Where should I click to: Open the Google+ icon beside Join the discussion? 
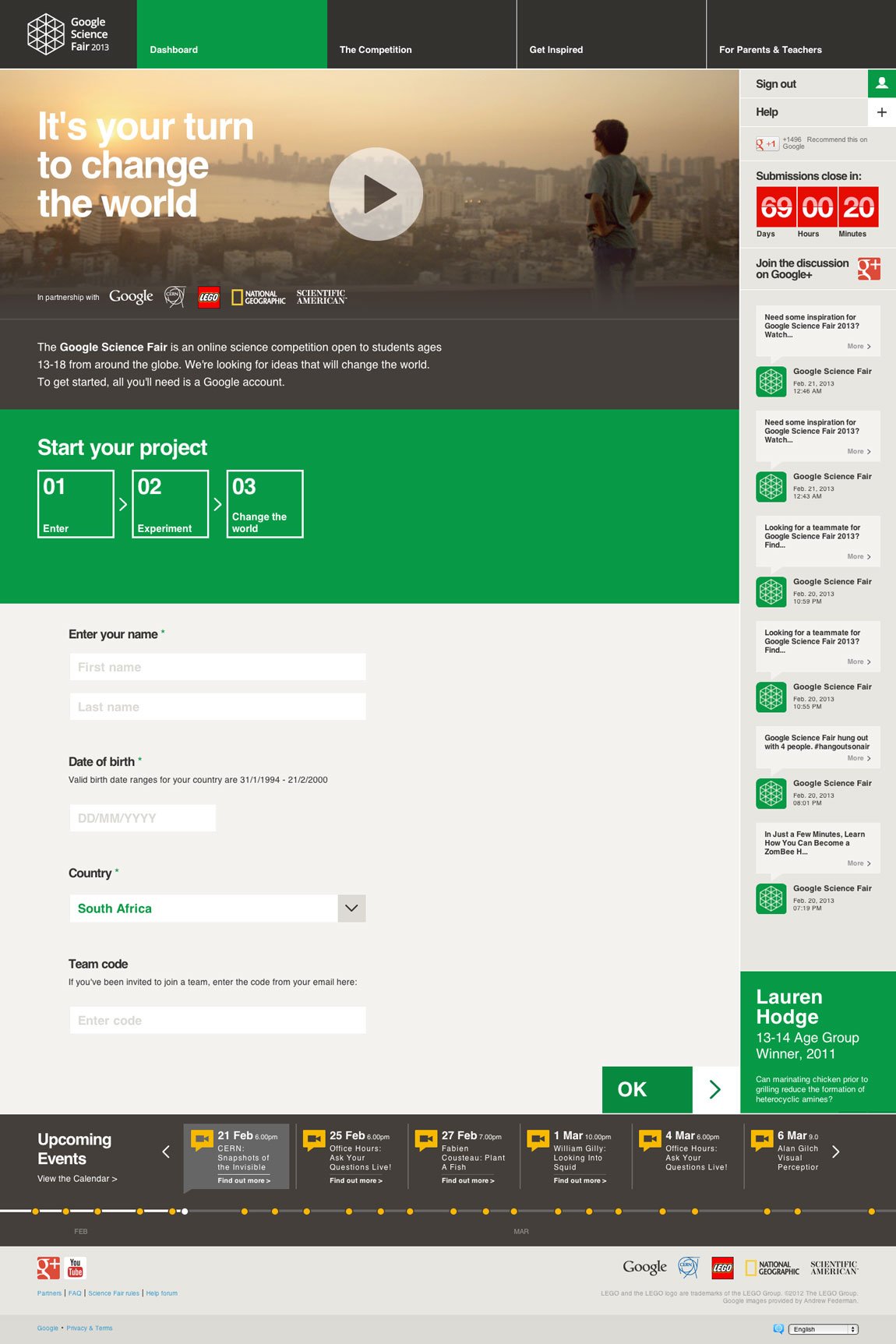tap(869, 269)
